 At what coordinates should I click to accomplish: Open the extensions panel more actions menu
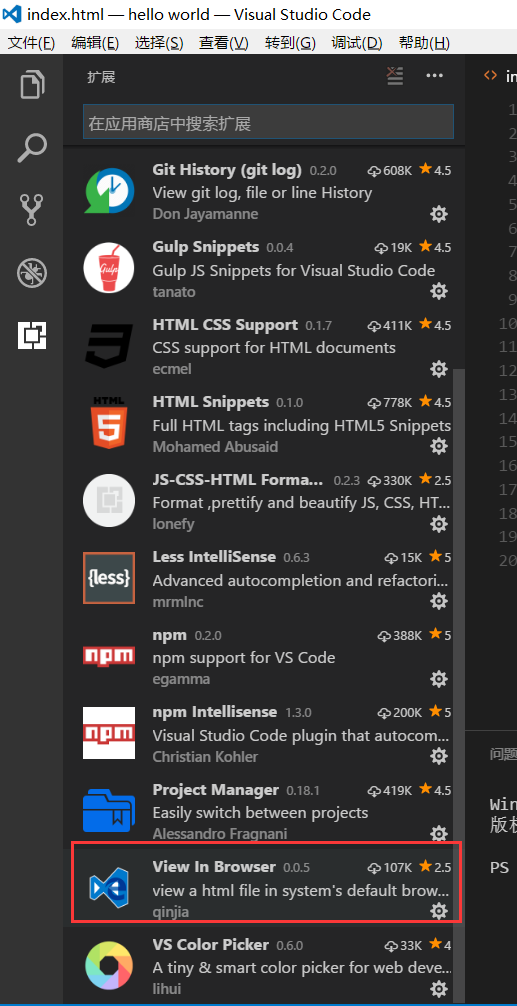coord(434,76)
